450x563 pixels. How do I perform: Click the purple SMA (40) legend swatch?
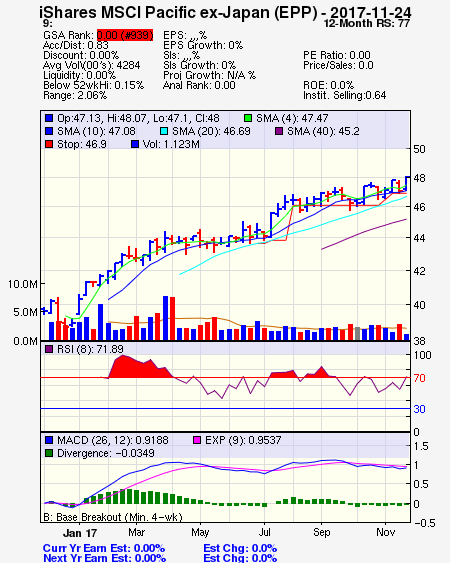pyautogui.click(x=279, y=131)
